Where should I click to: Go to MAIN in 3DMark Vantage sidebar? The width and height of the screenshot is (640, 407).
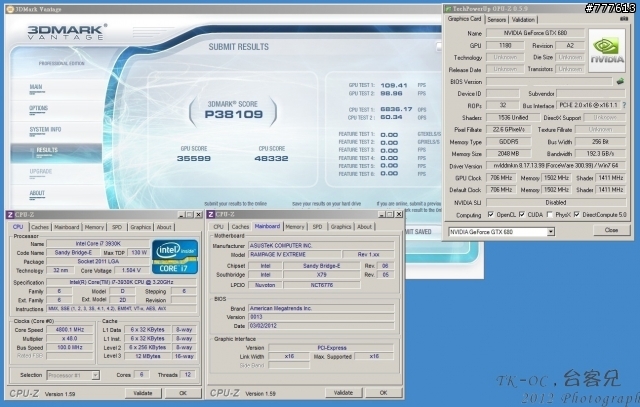point(36,87)
